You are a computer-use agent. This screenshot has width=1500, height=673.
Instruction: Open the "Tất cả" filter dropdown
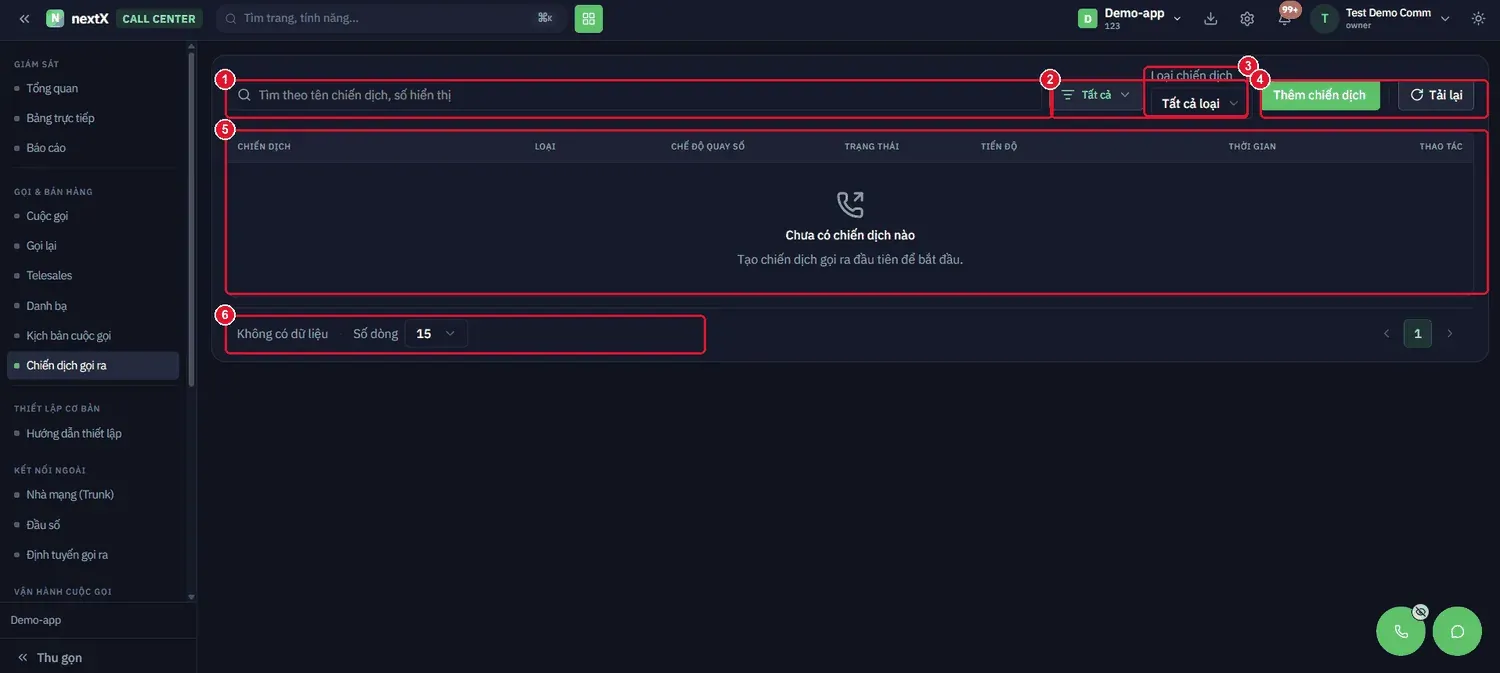click(1096, 95)
